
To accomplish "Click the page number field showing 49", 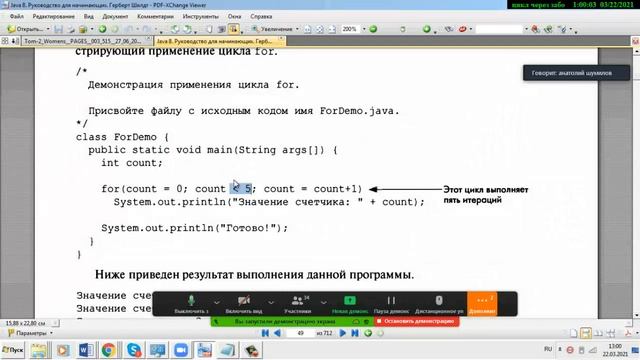I will (300, 333).
